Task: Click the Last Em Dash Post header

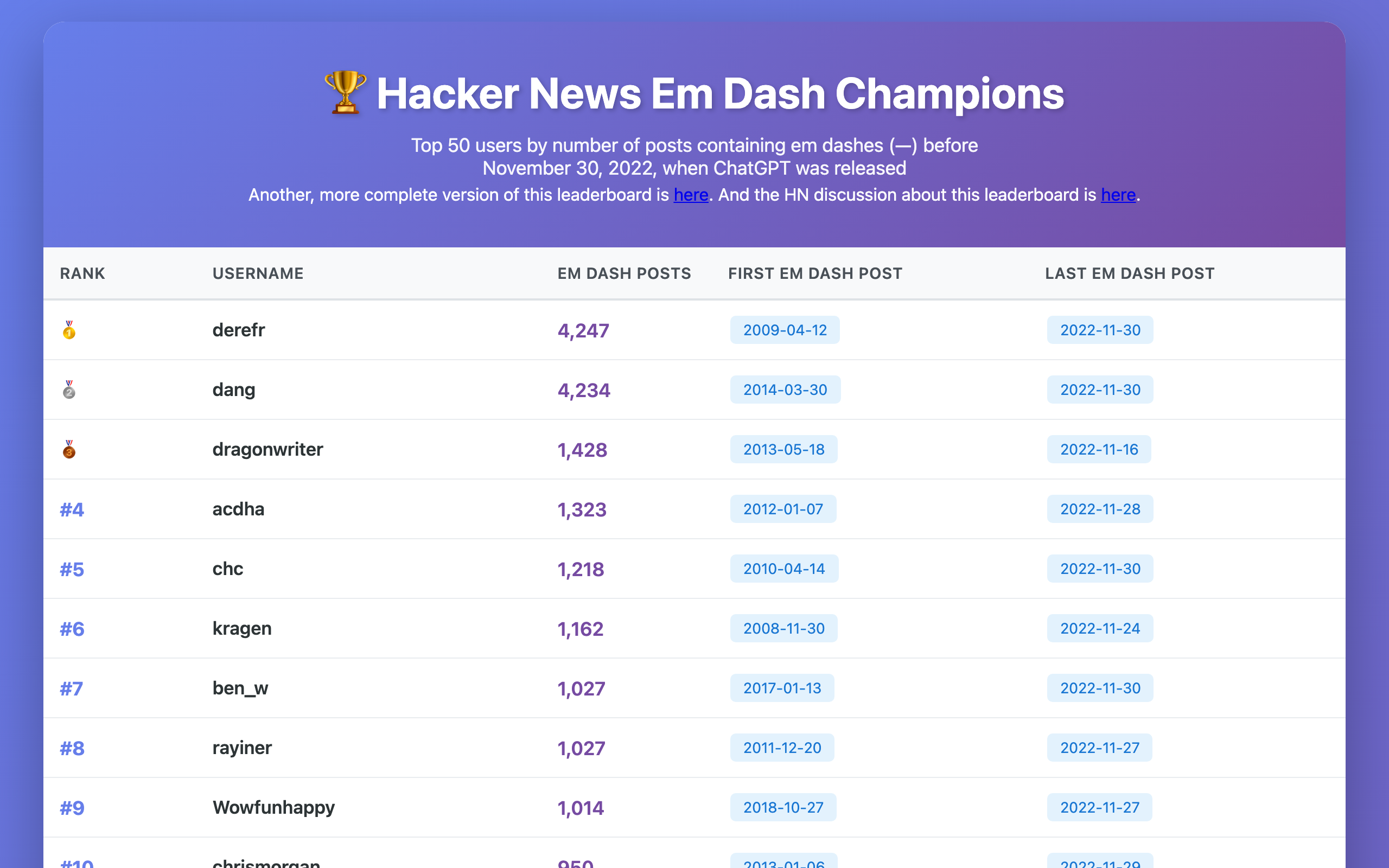Action: (x=1130, y=273)
